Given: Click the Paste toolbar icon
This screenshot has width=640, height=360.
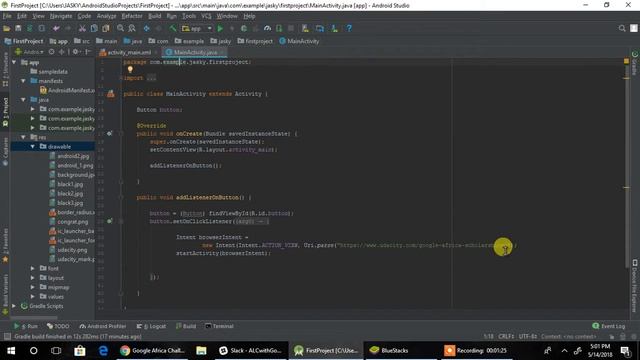Looking at the screenshot, I should pyautogui.click(x=106, y=29).
